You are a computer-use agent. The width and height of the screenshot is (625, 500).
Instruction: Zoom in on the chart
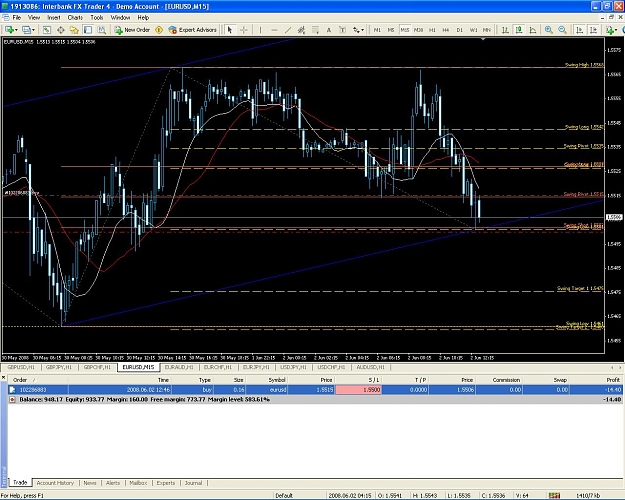549,30
